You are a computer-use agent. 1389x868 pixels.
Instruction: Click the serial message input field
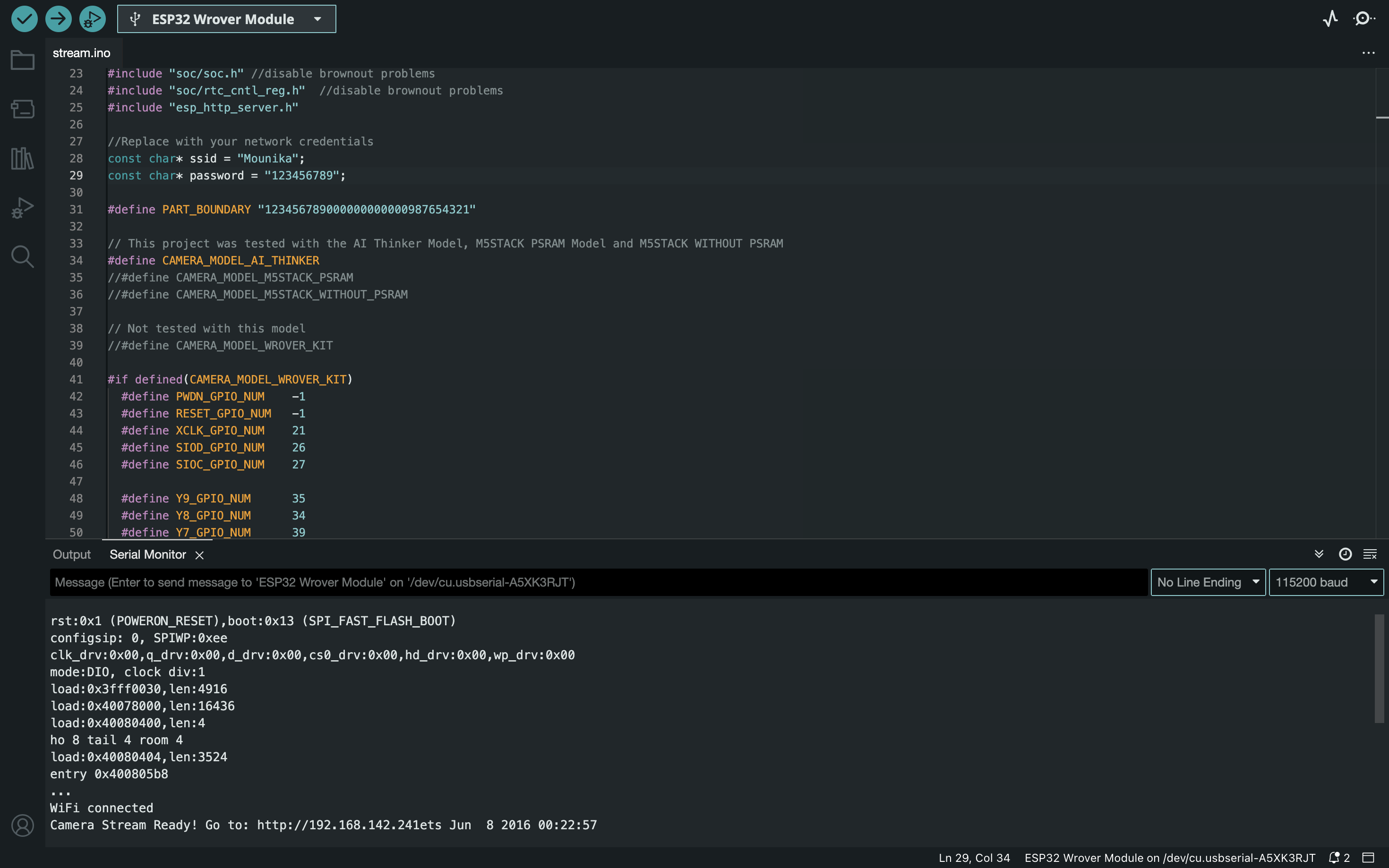(597, 582)
